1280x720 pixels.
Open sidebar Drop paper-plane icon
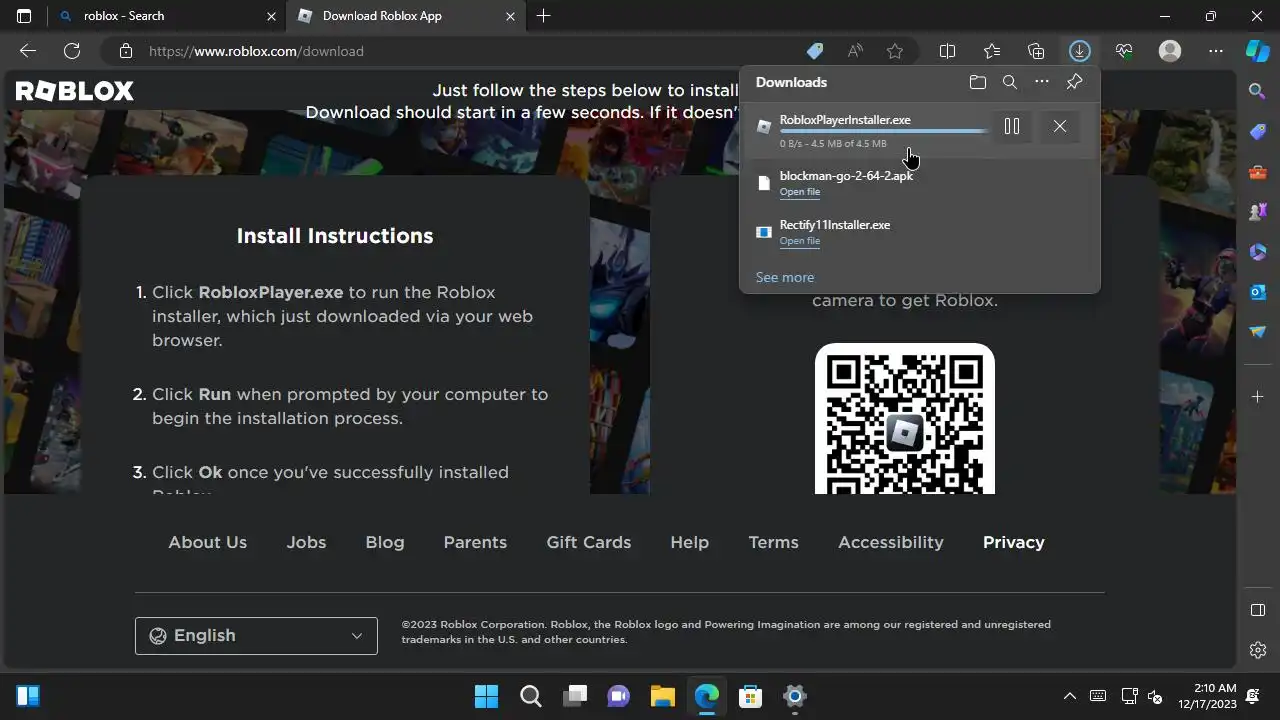click(1257, 332)
